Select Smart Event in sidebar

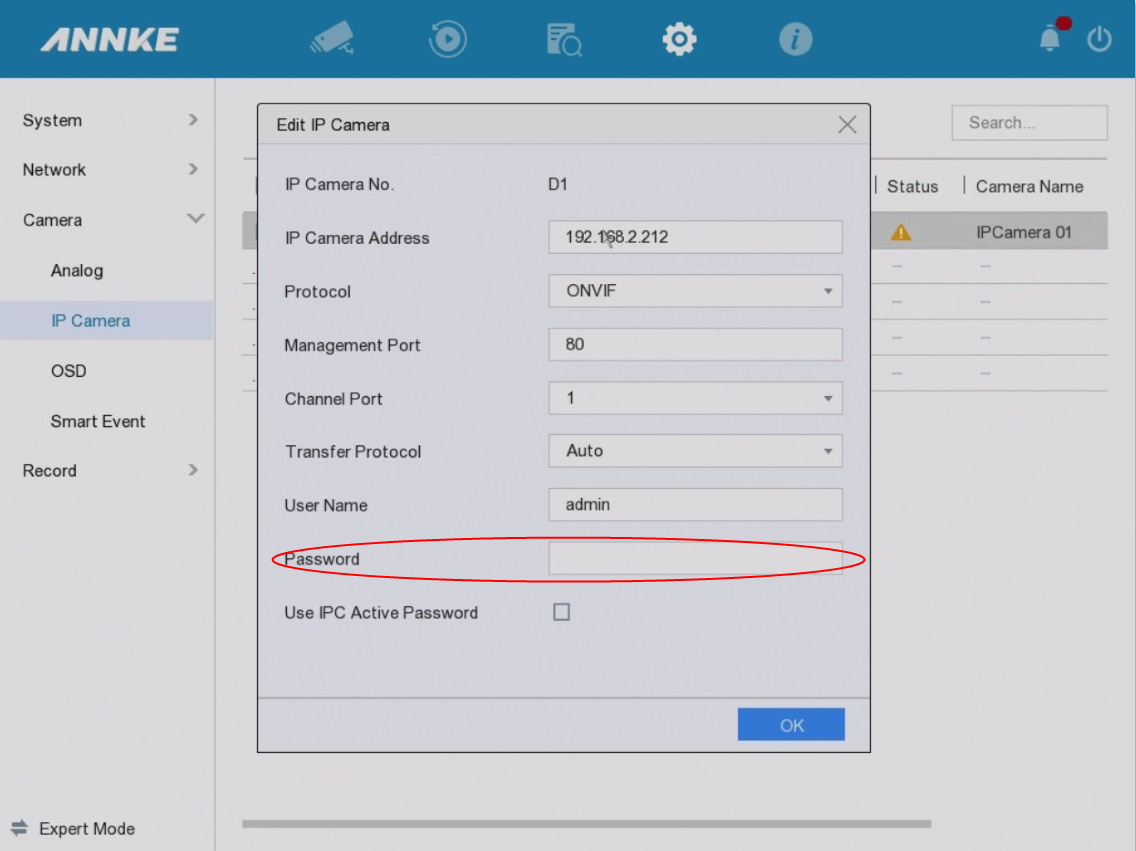(98, 421)
